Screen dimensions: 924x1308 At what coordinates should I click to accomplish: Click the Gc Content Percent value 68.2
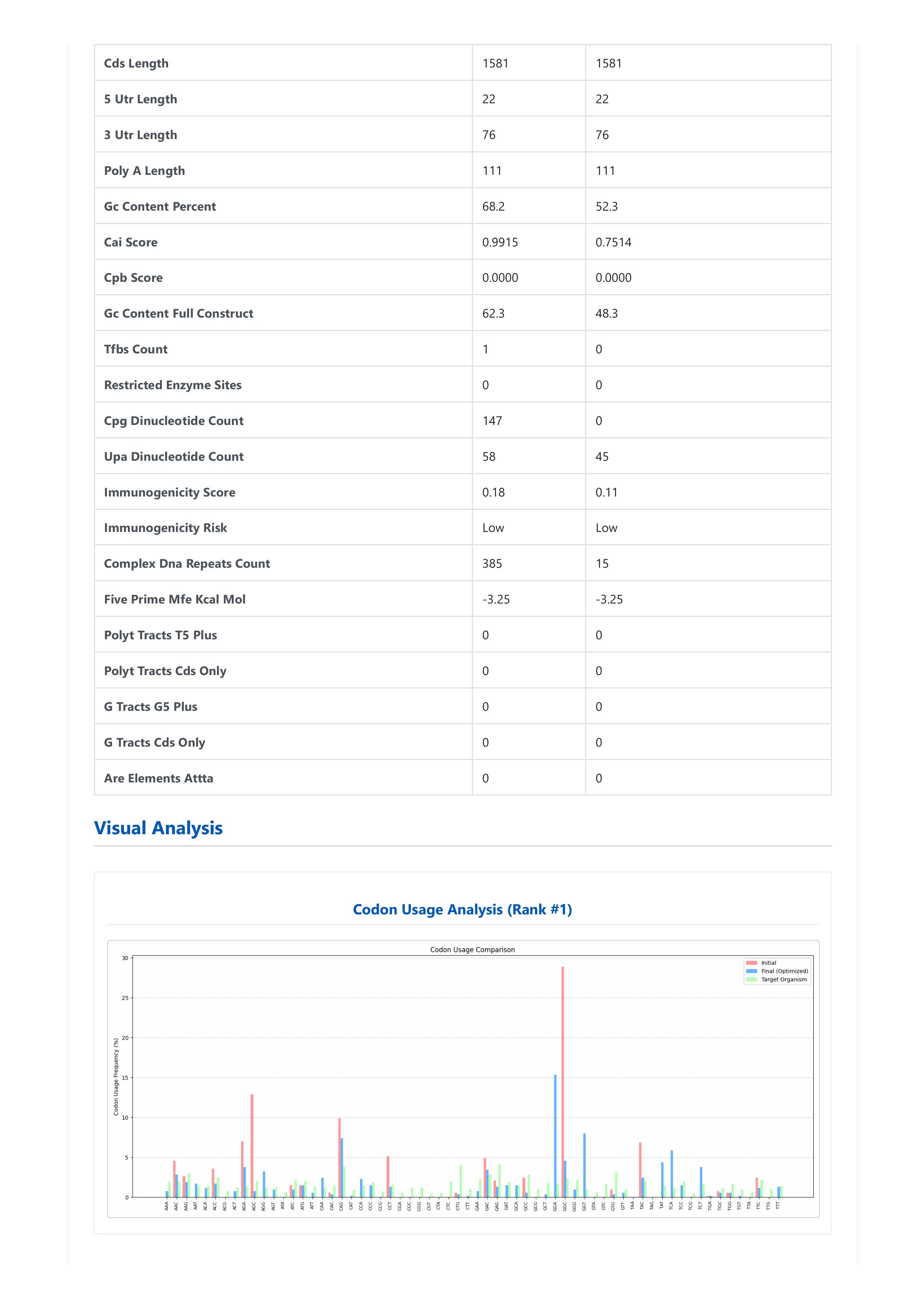click(x=493, y=206)
